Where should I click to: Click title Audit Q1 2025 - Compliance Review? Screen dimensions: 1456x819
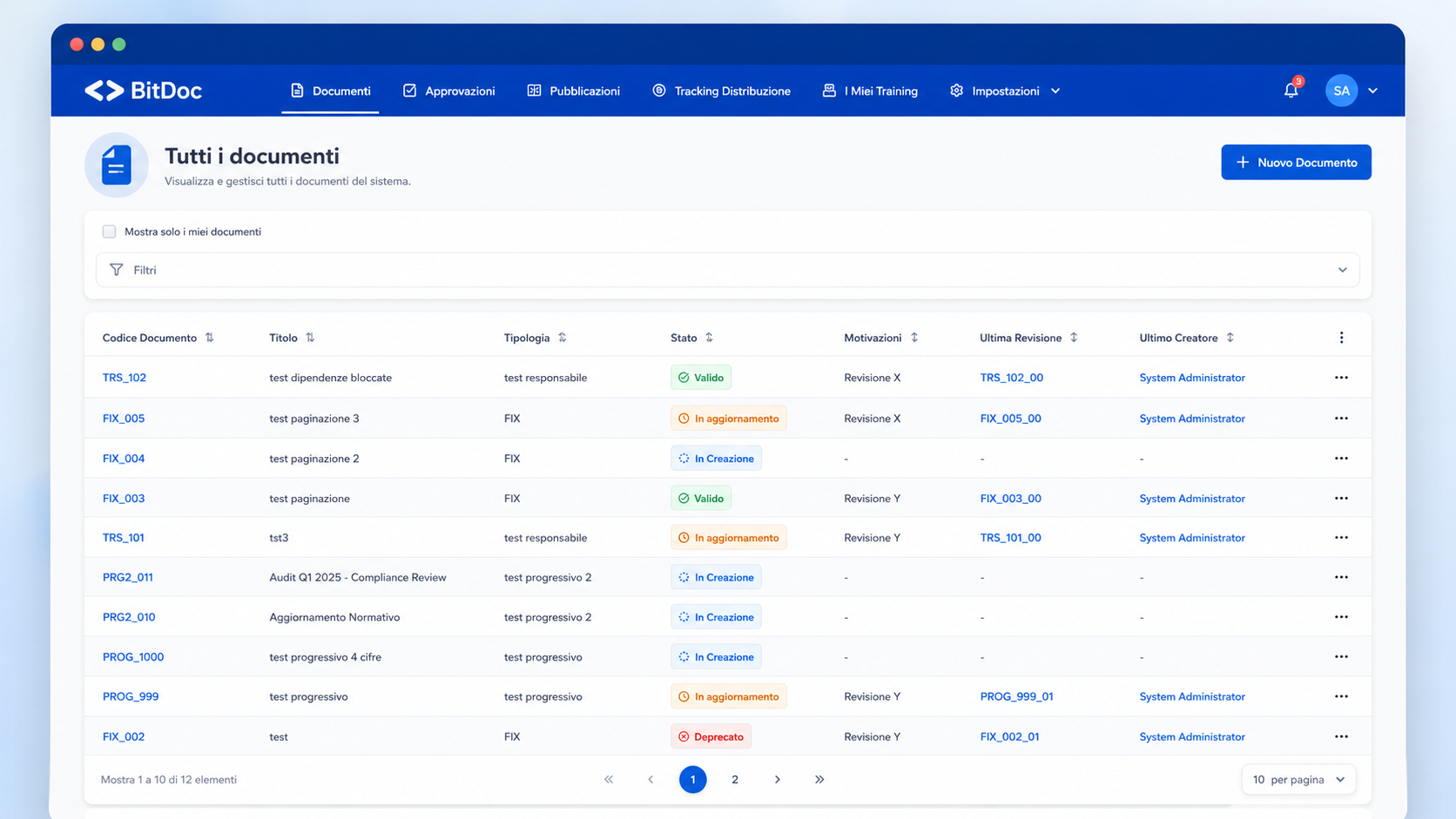tap(358, 577)
